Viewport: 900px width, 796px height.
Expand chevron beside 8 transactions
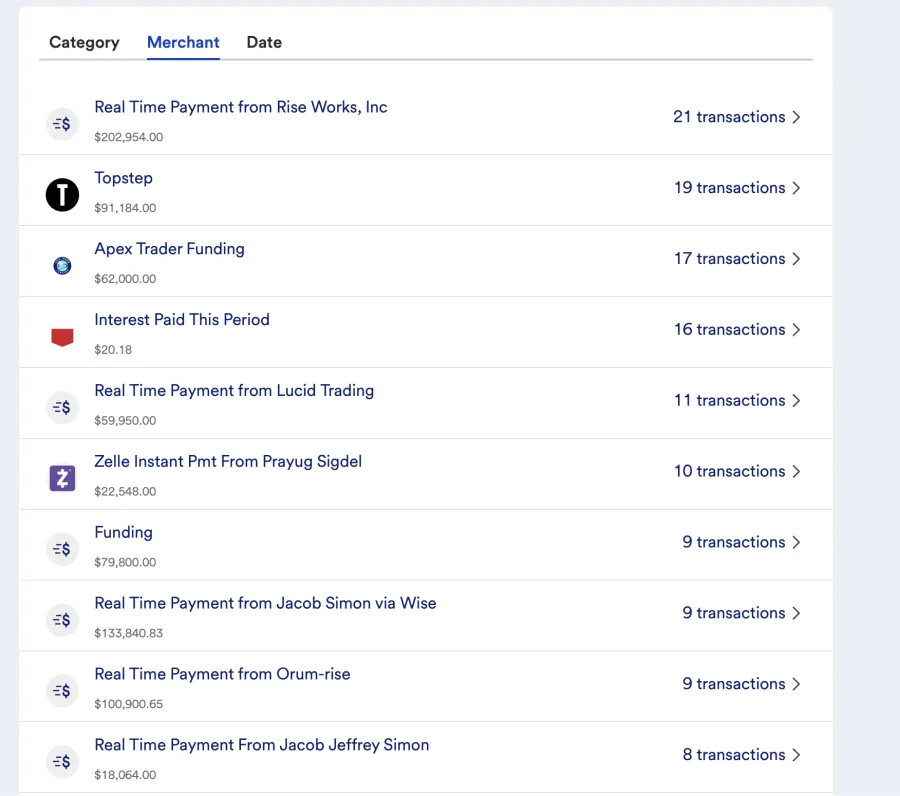[x=796, y=755]
